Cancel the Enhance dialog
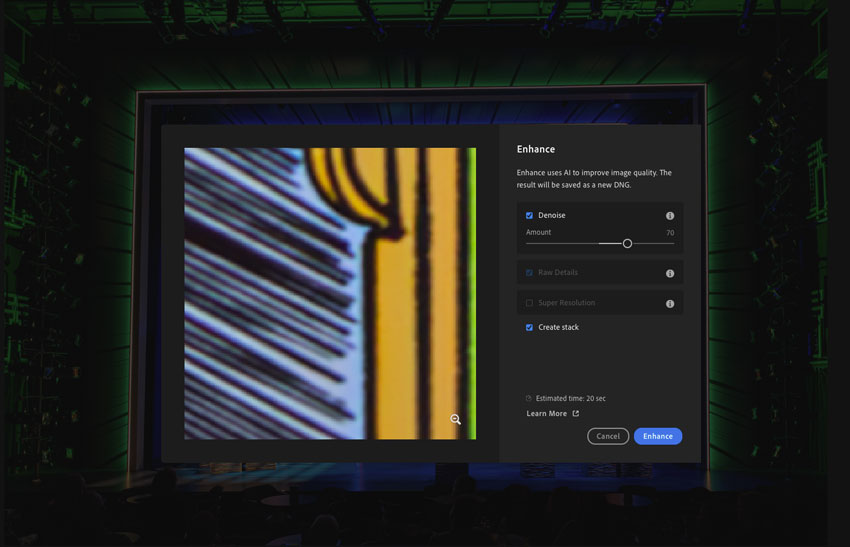The height and width of the screenshot is (547, 850). [608, 436]
